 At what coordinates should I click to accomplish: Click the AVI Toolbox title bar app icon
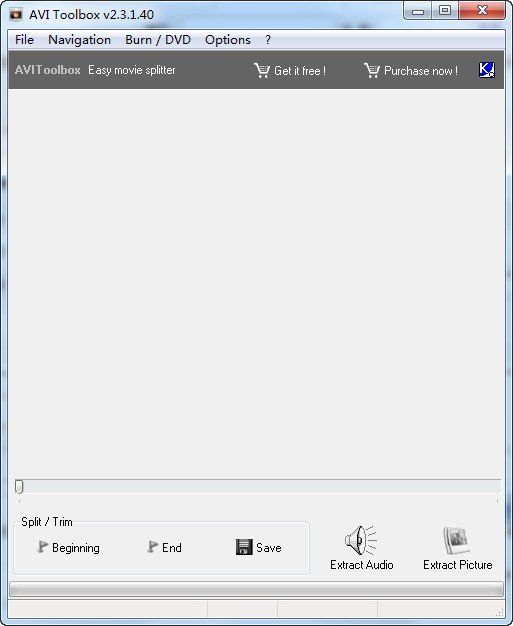coord(16,15)
